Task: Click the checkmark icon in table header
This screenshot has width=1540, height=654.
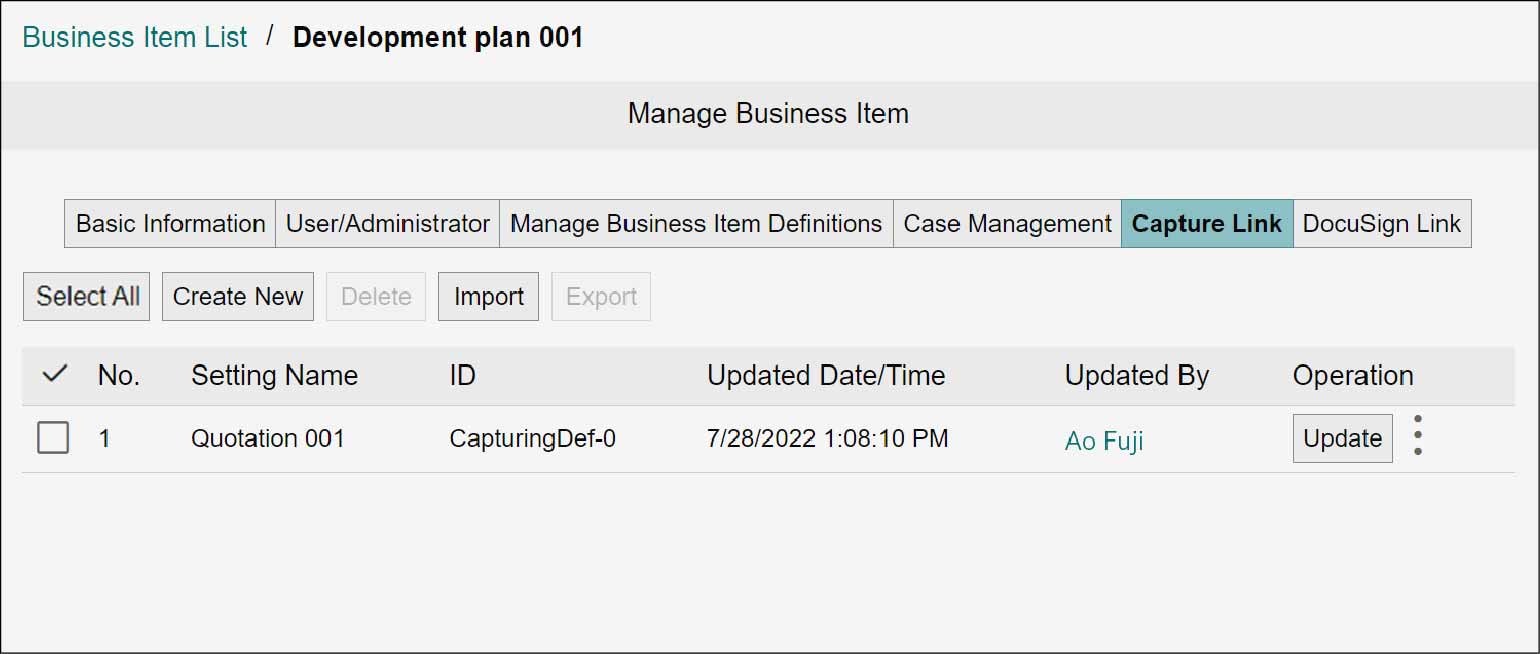Action: (x=55, y=375)
